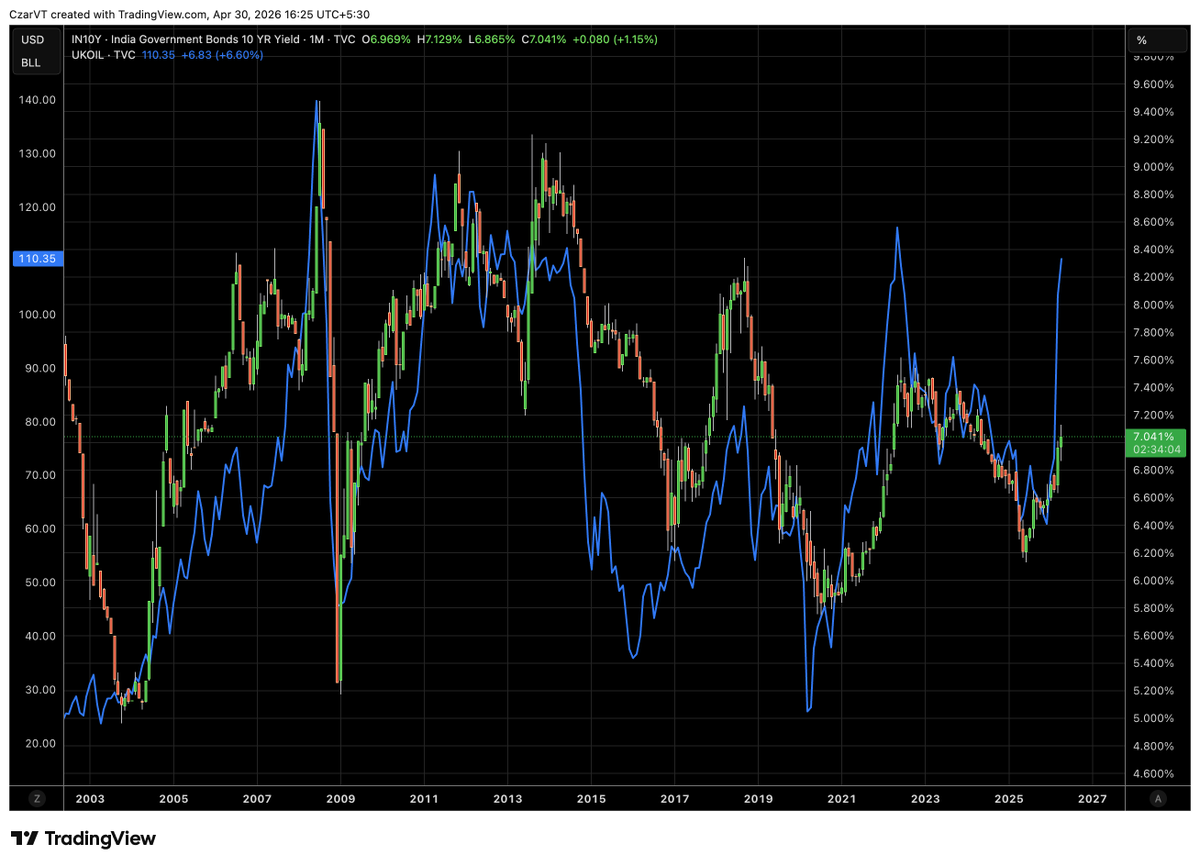1200x866 pixels.
Task: Click the 8.600% label on right yield axis
Action: point(1151,222)
